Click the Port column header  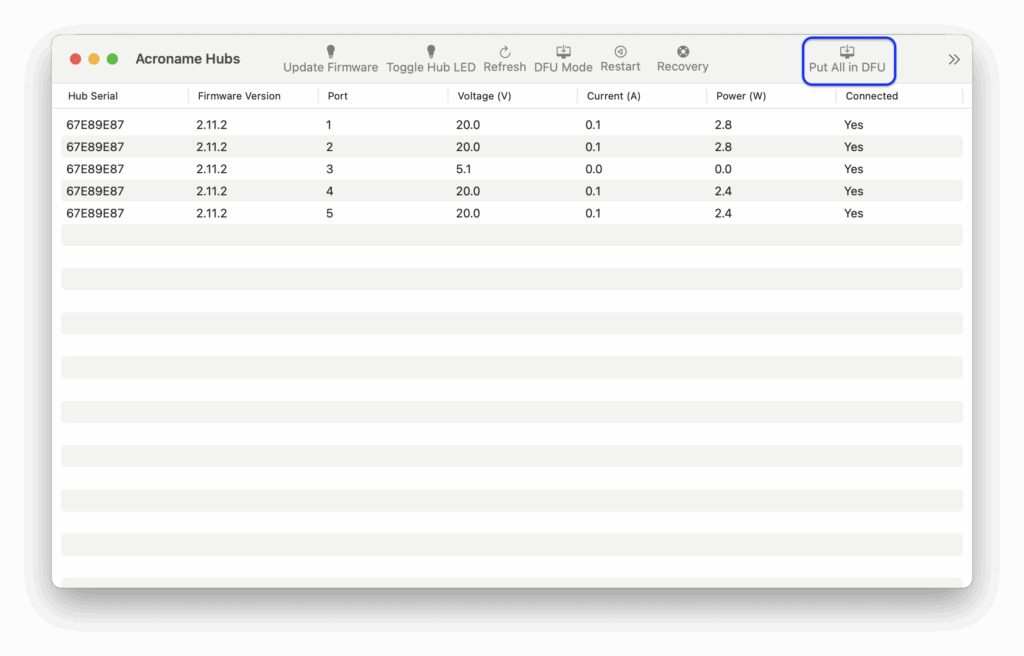click(338, 96)
